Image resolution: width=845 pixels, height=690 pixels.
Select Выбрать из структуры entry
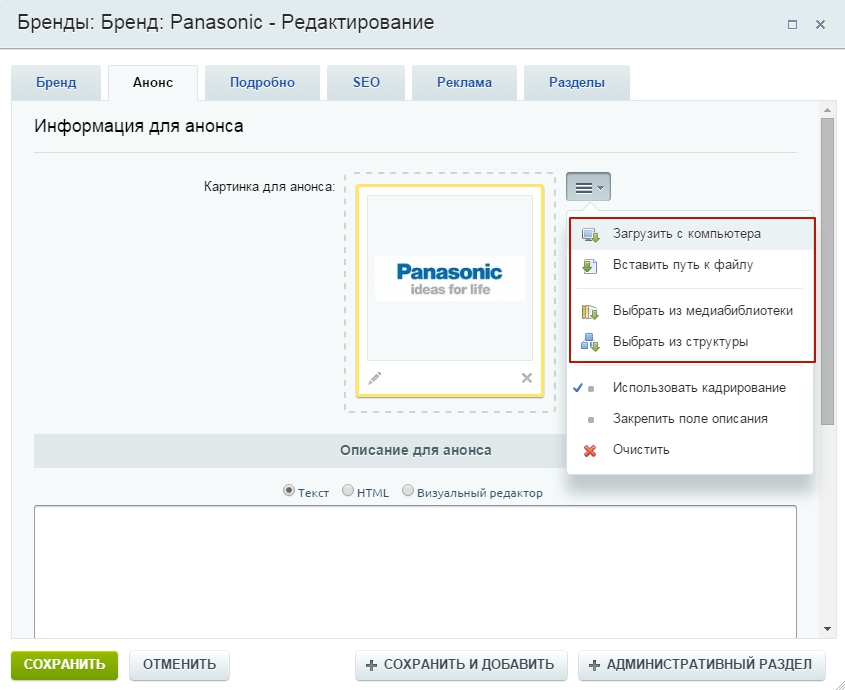coord(692,342)
